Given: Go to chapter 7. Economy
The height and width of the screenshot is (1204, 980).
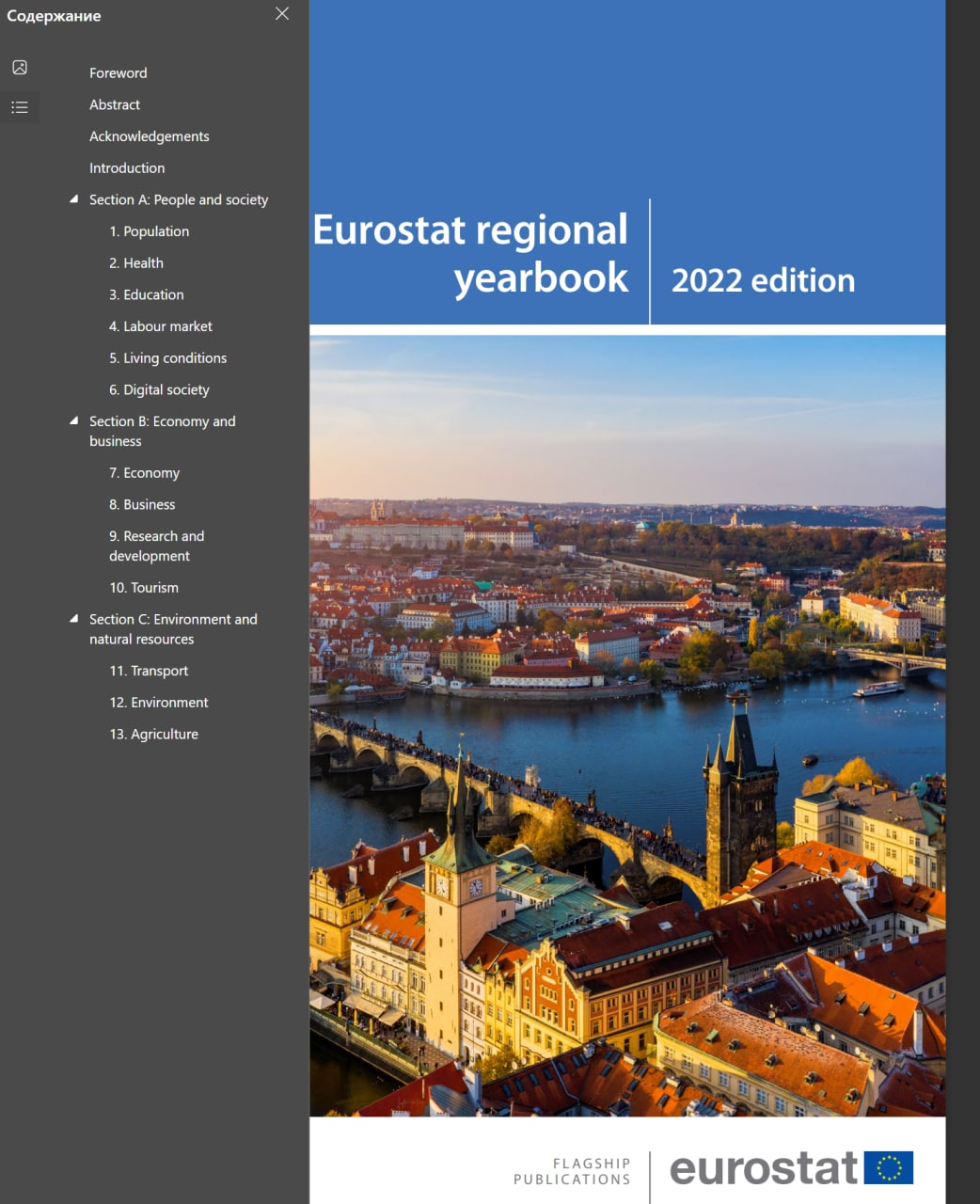Looking at the screenshot, I should [144, 473].
